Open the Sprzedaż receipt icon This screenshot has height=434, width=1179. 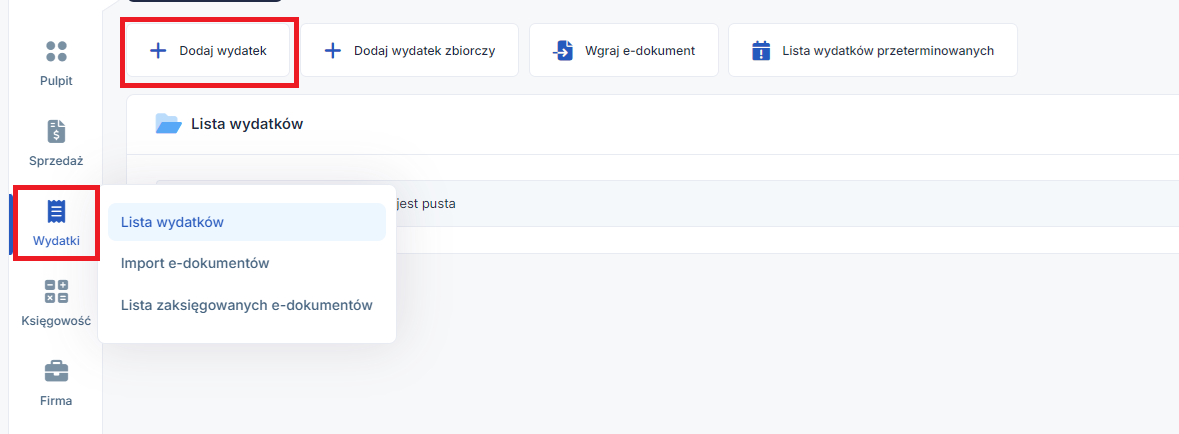(56, 132)
